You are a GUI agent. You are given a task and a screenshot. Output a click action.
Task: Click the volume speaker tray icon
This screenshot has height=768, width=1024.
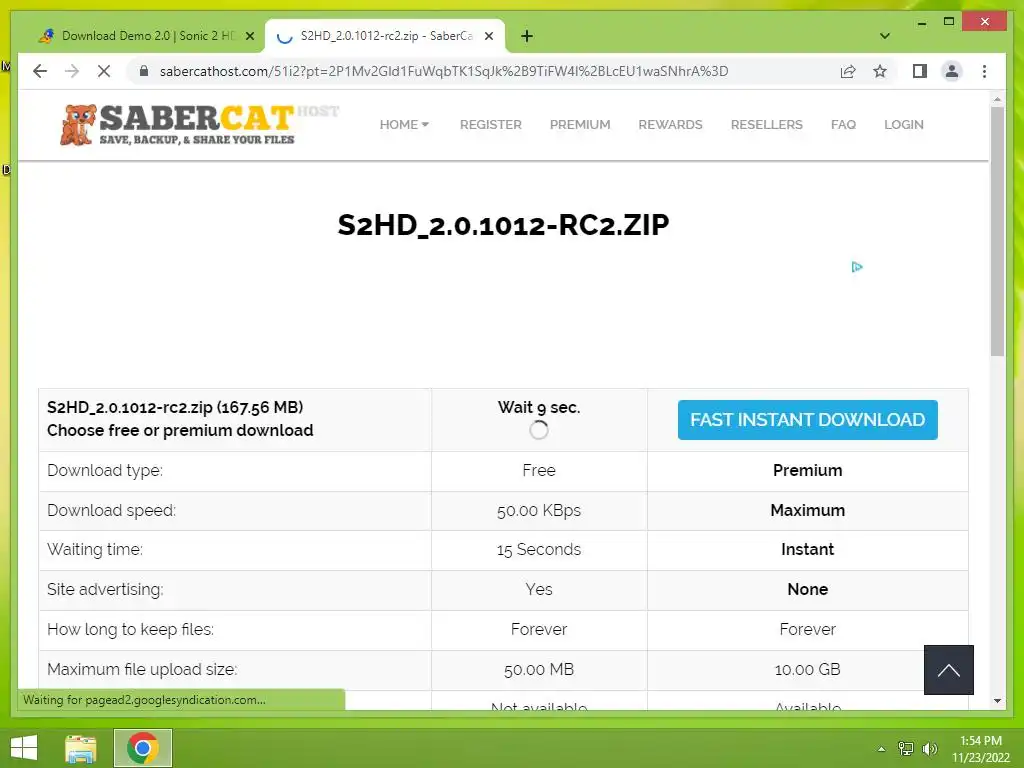coord(929,749)
